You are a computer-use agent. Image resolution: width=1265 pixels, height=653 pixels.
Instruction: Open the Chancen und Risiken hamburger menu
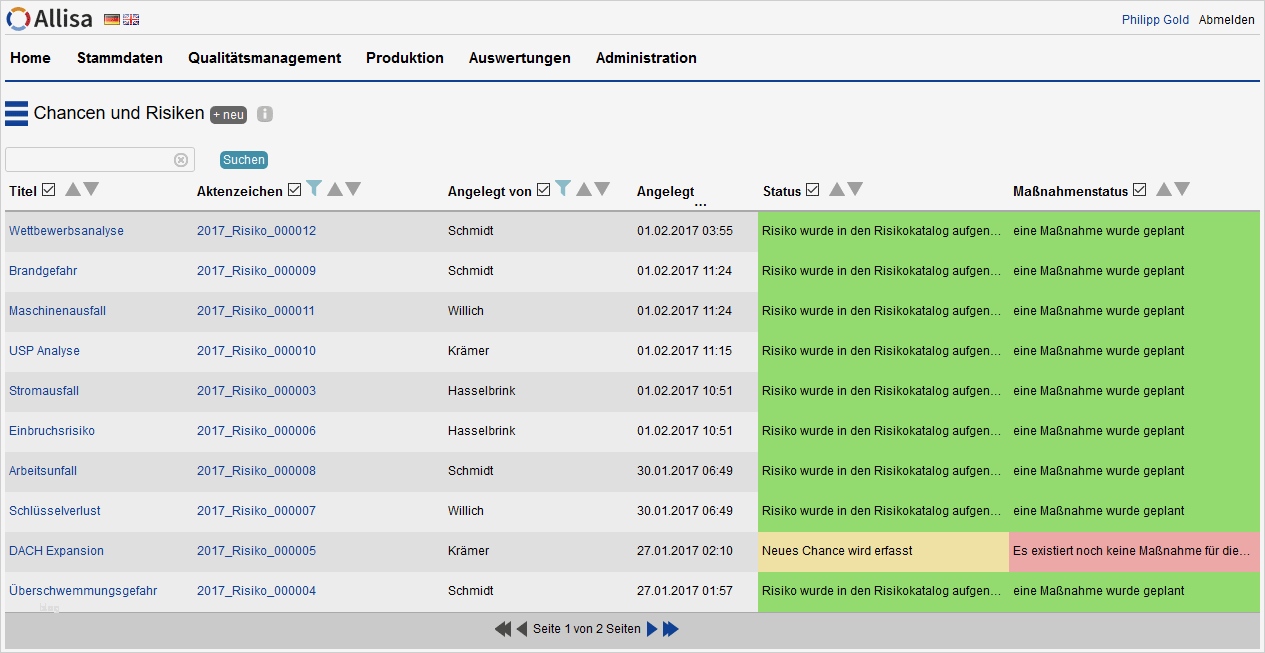pos(16,113)
